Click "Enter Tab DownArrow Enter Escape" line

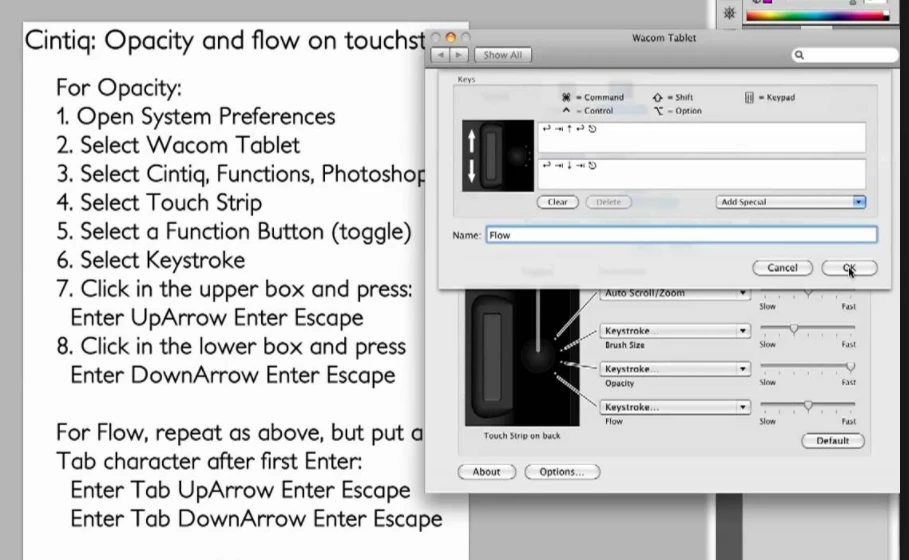(256, 518)
